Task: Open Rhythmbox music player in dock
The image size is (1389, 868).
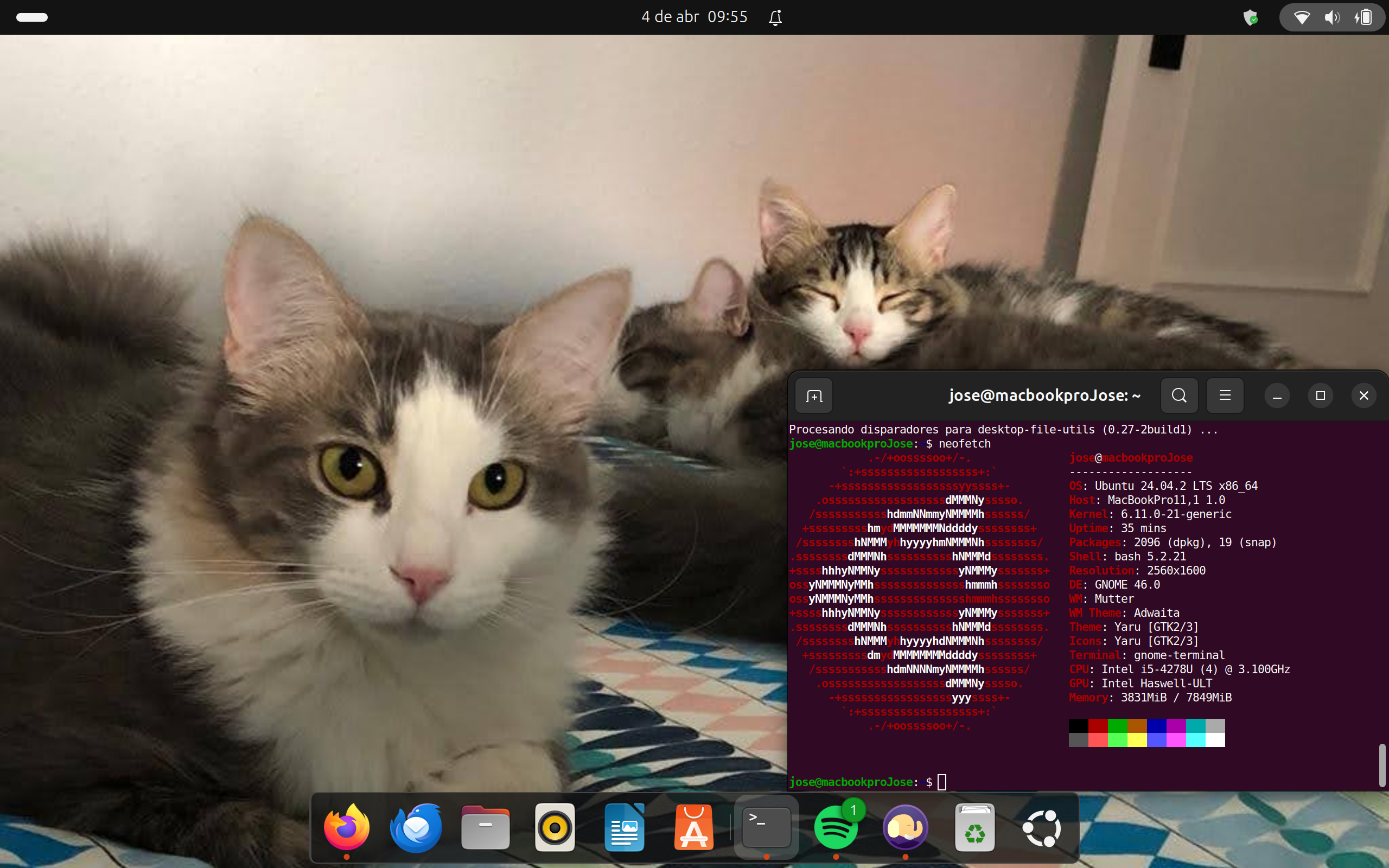Action: pos(555,827)
